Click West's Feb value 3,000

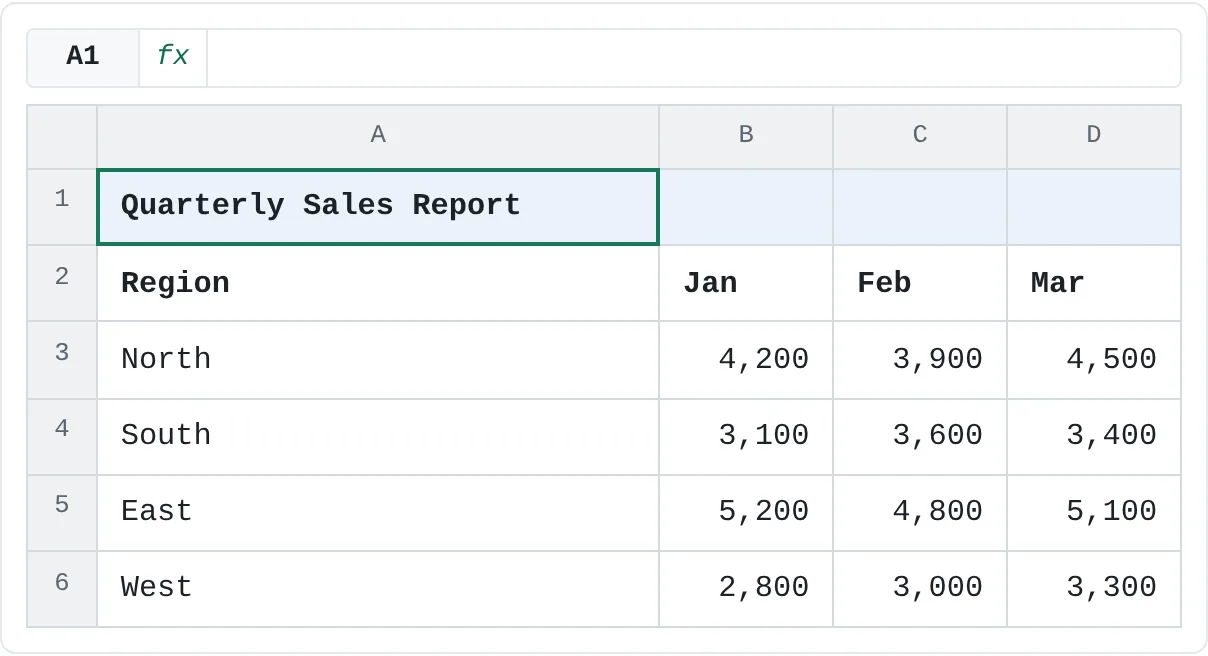[x=920, y=589]
